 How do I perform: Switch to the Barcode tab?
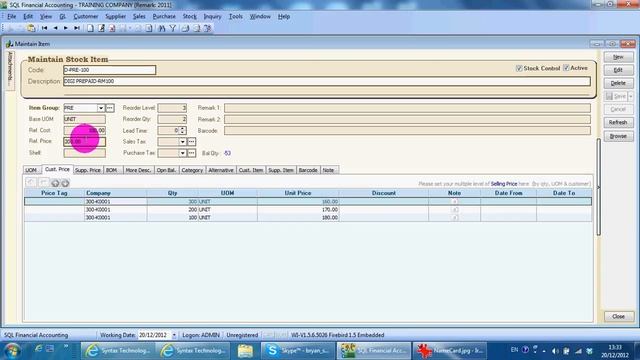click(x=308, y=170)
